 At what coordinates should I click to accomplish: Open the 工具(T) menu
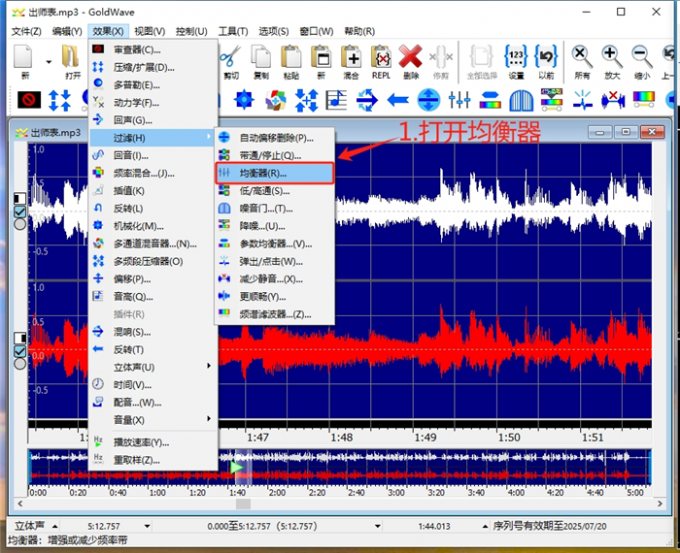click(x=233, y=31)
